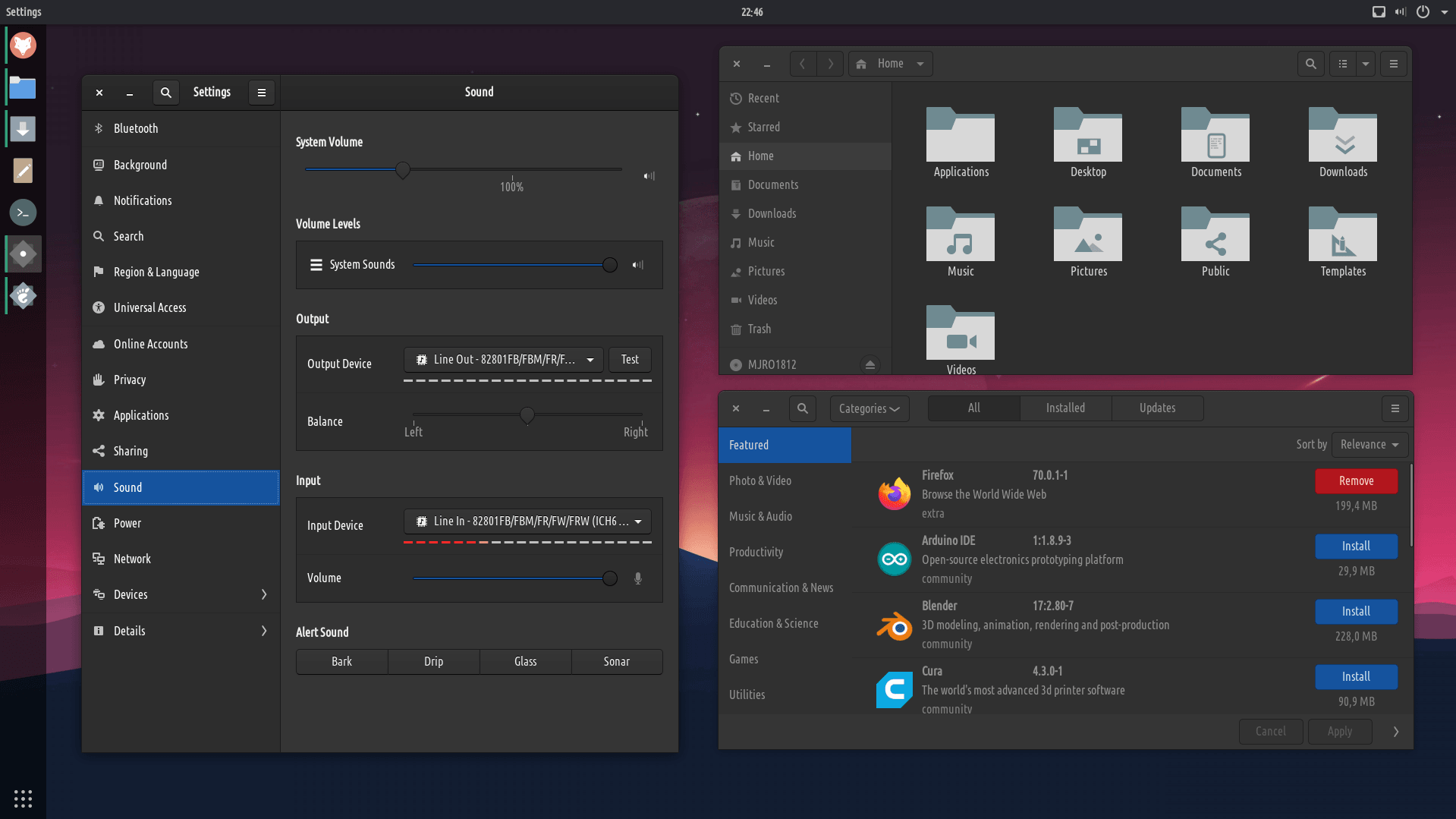Show applications grid in dock
The width and height of the screenshot is (1456, 819).
tap(23, 799)
